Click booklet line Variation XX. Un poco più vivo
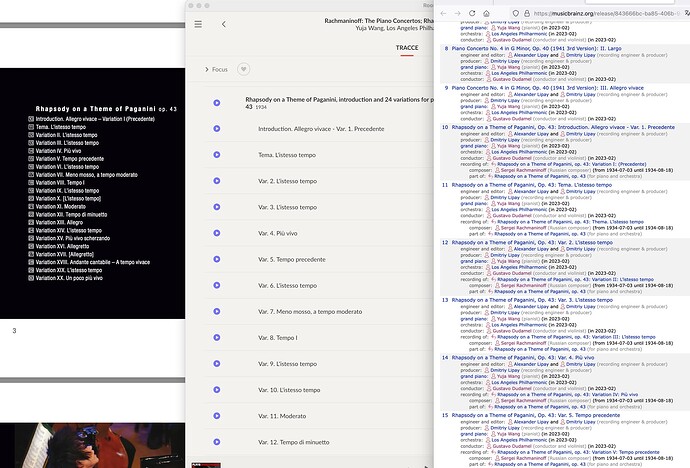Screen dimensions: 690x468 [x=69, y=278]
